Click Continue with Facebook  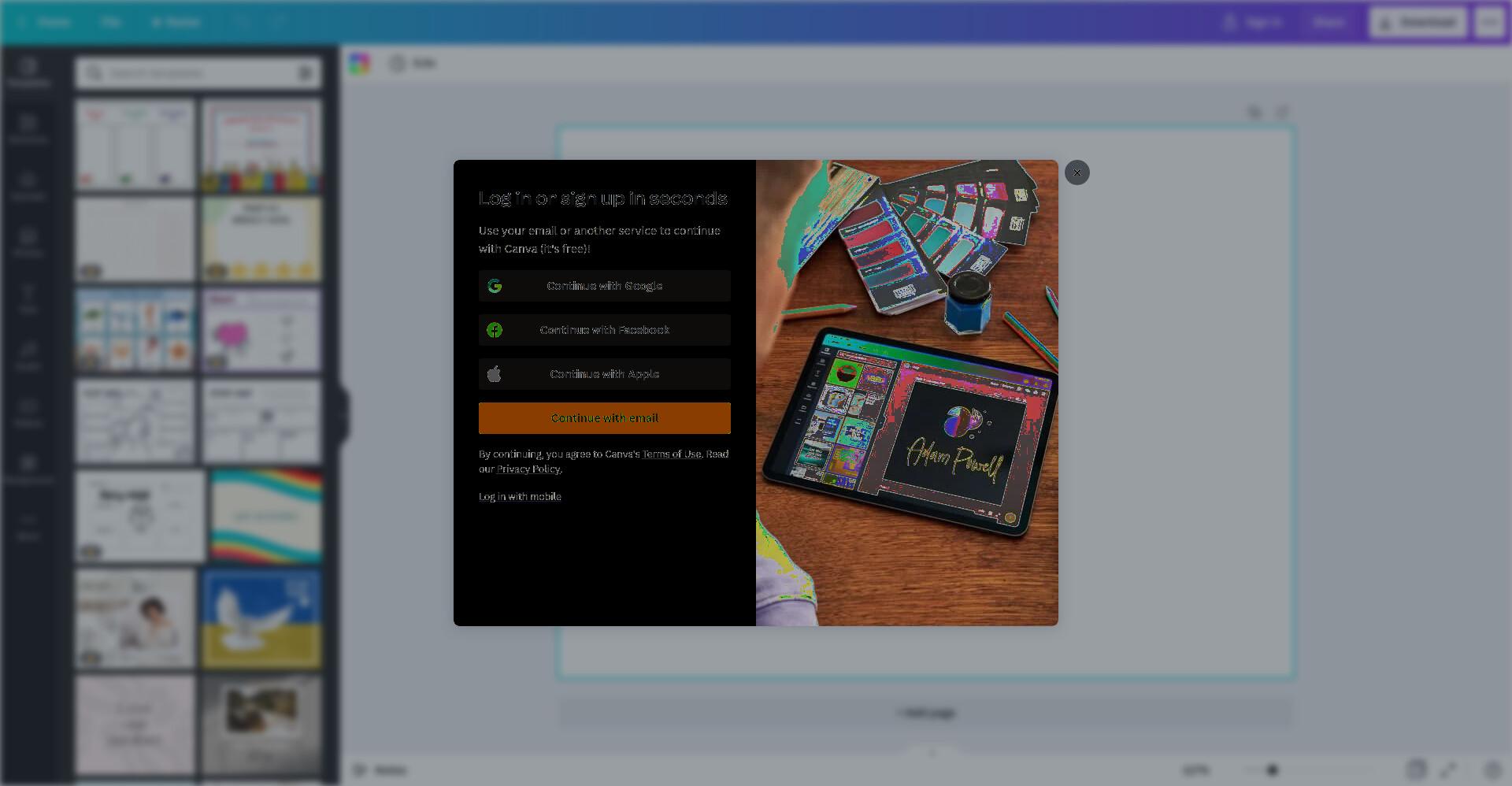[604, 330]
